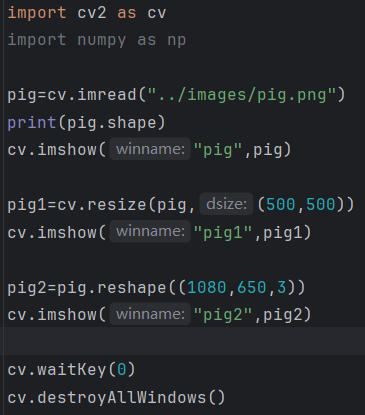365x415 pixels.
Task: Click the "../images/pig.png" path string
Action: pyautogui.click(x=241, y=95)
